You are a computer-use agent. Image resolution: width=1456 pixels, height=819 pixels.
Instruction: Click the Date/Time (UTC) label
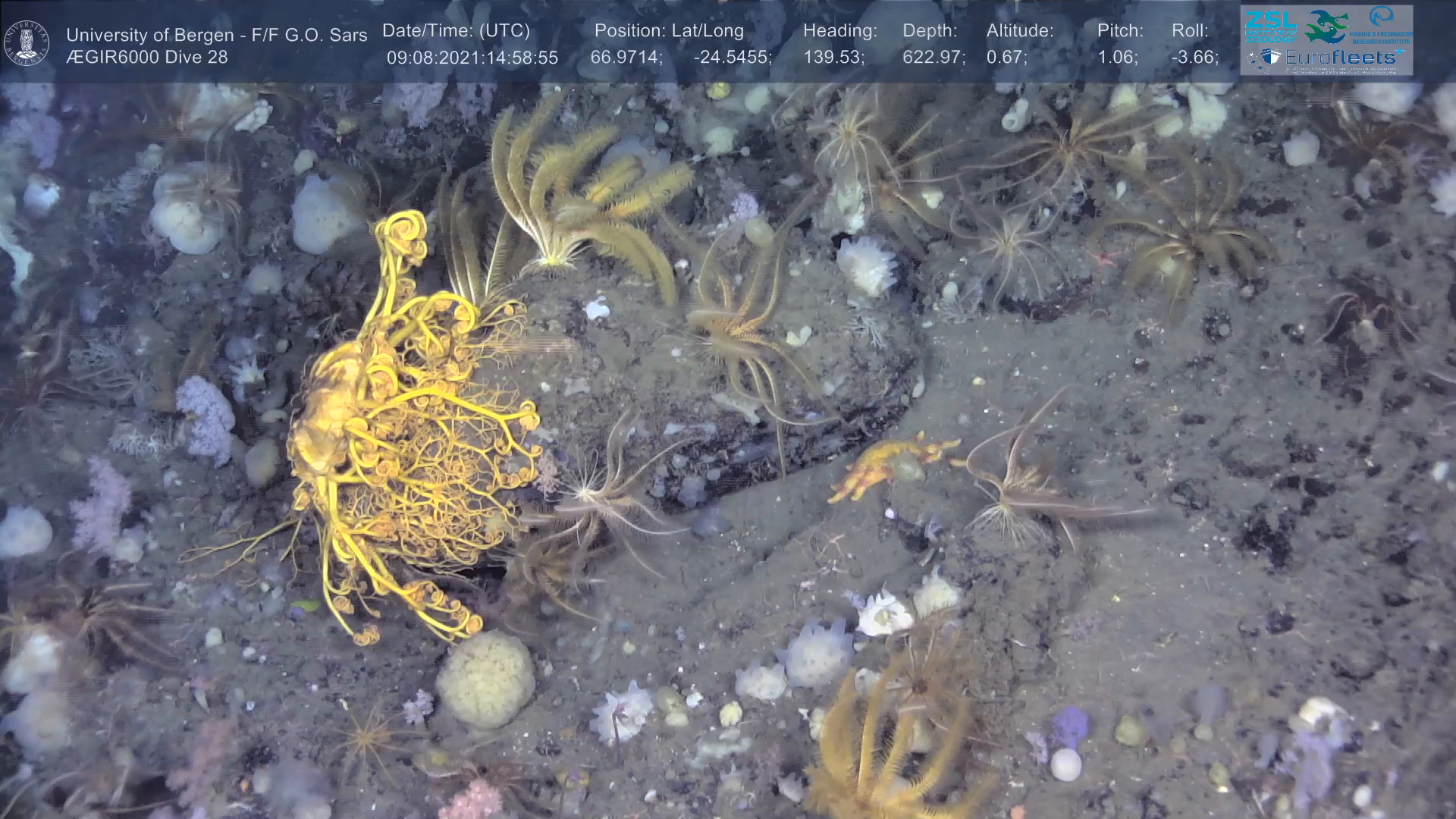(x=456, y=31)
